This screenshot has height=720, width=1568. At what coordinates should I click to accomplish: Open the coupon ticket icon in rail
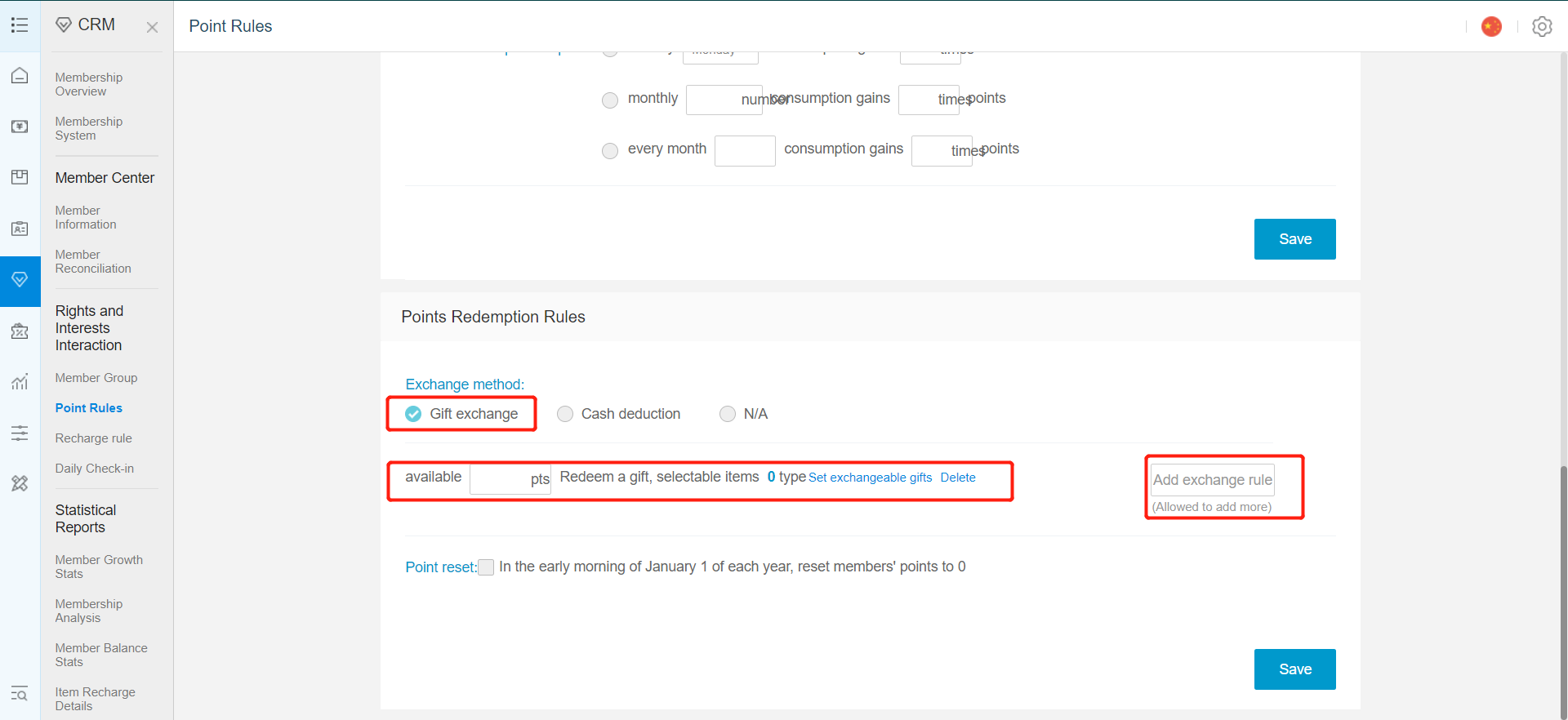[x=20, y=331]
